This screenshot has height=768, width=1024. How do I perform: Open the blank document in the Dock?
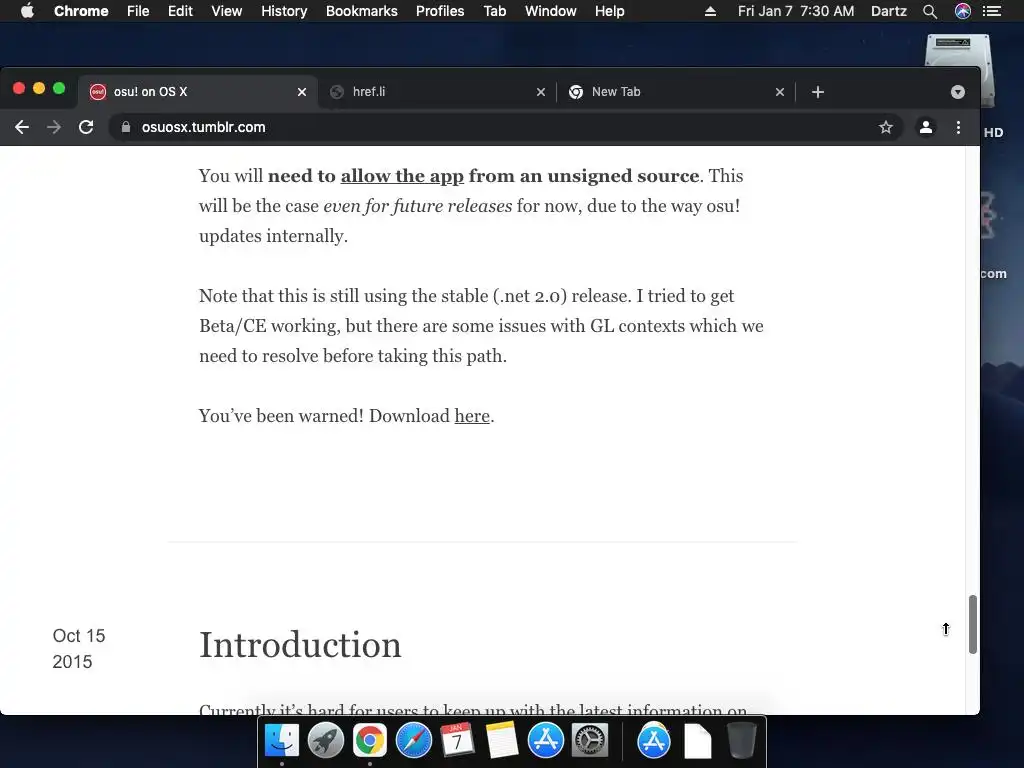click(x=697, y=741)
